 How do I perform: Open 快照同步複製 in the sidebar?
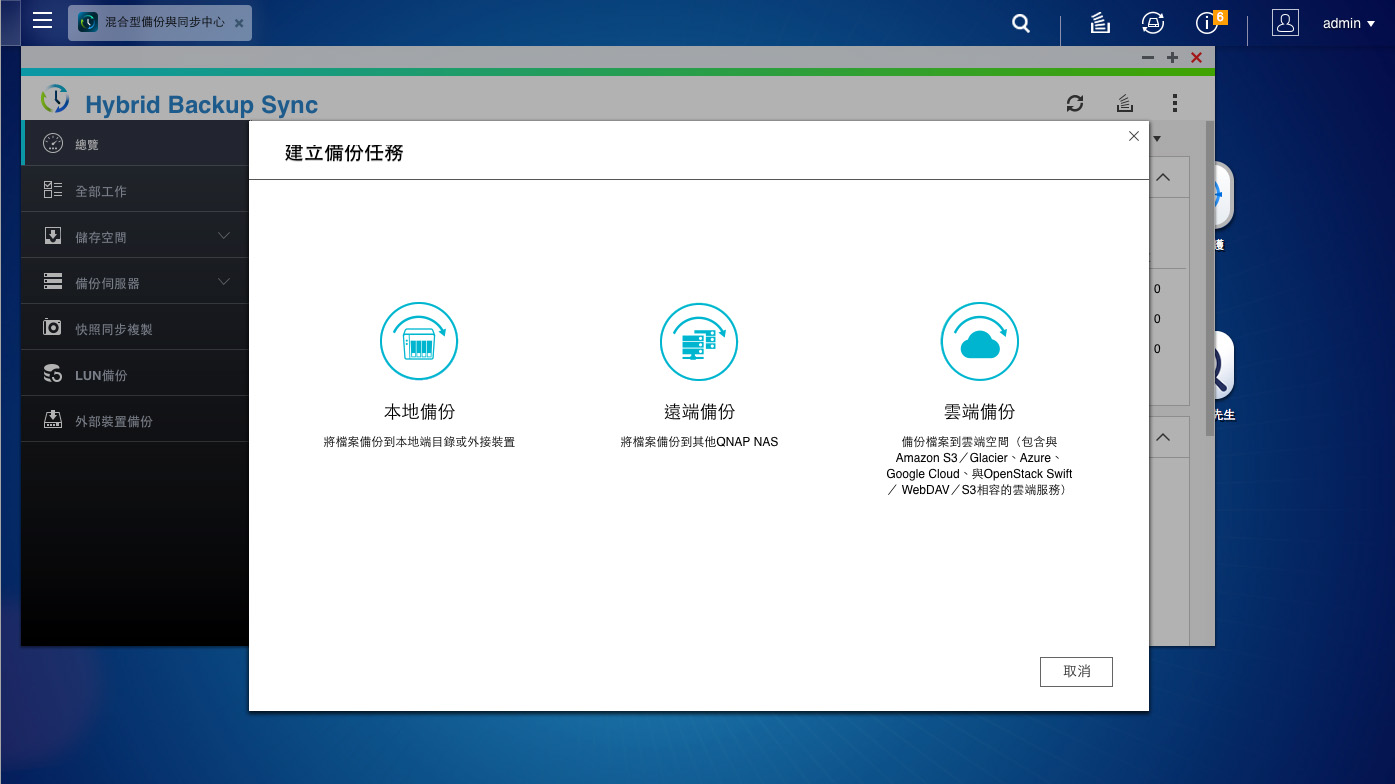(x=135, y=328)
